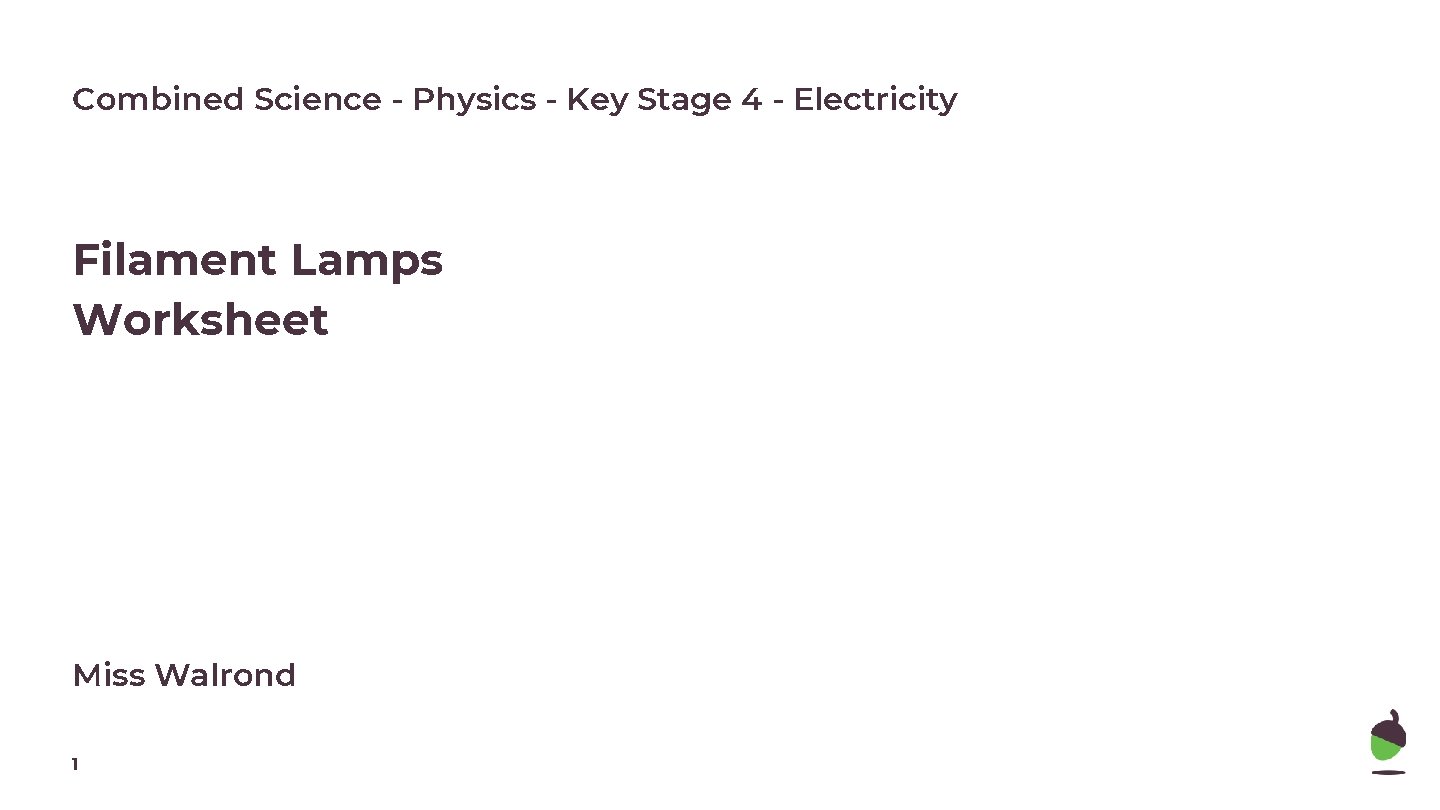This screenshot has height=810, width=1440.
Task: Click the word 'Electricity' in the header
Action: point(875,100)
